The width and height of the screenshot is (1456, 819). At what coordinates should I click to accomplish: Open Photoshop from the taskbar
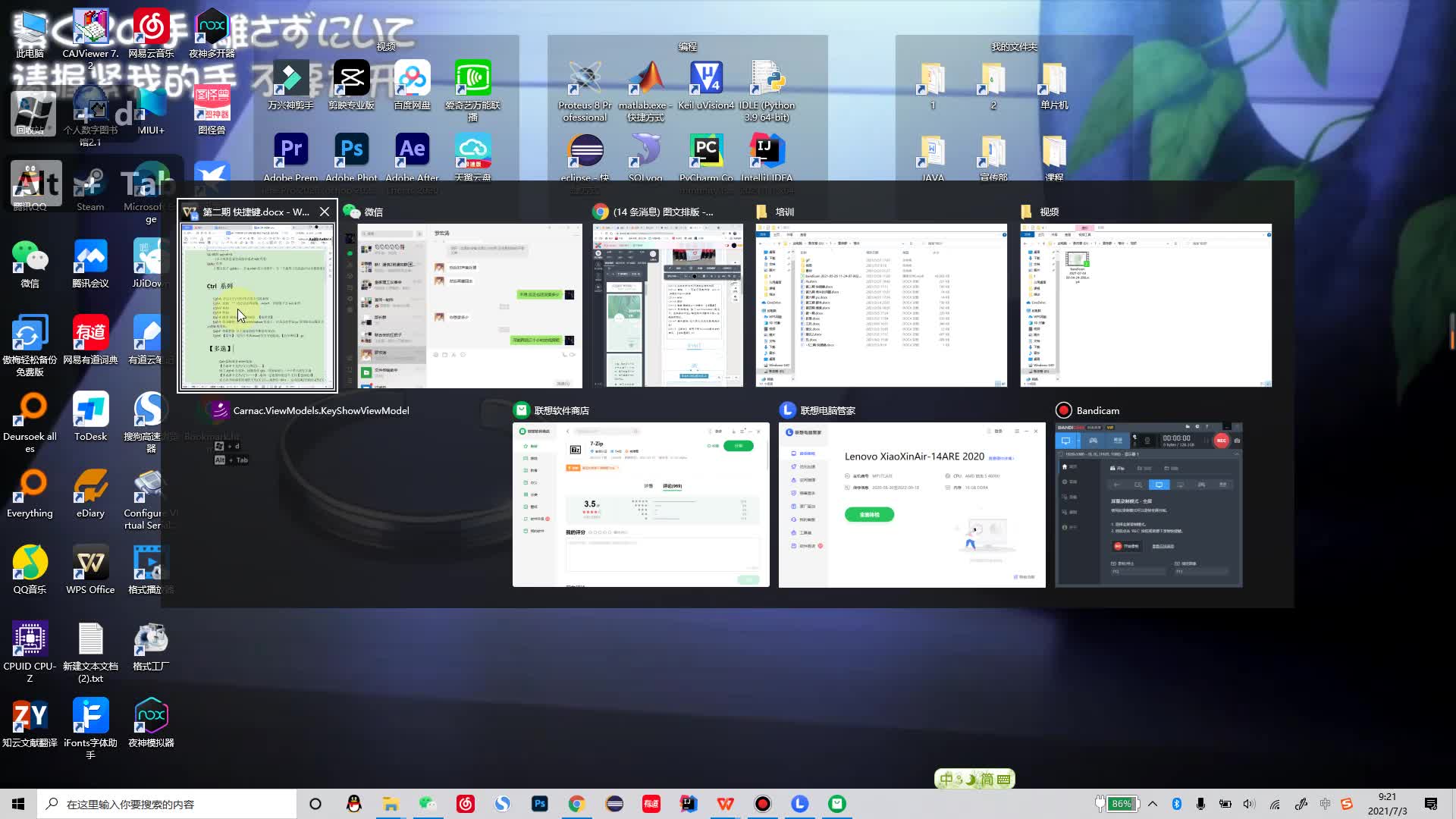[x=540, y=804]
